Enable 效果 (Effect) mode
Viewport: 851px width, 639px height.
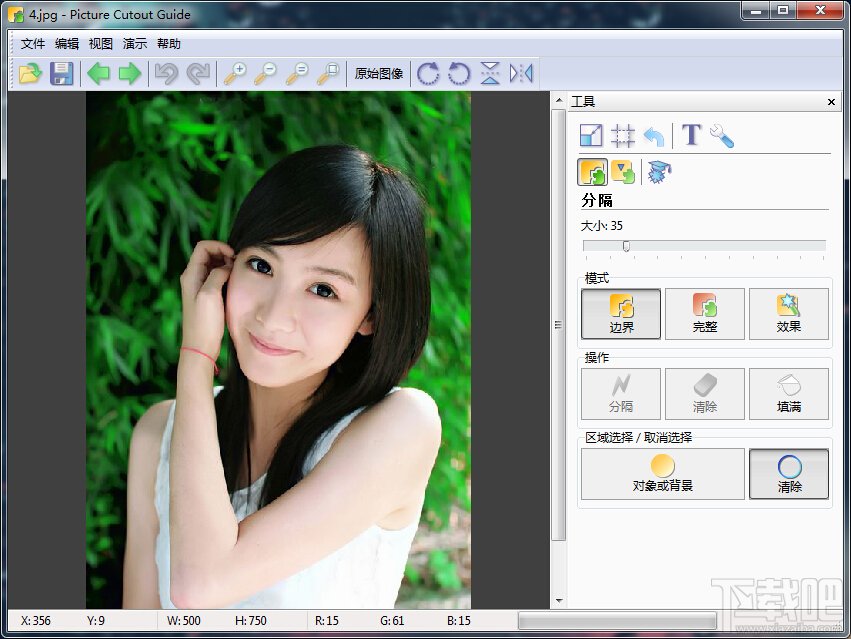[789, 314]
